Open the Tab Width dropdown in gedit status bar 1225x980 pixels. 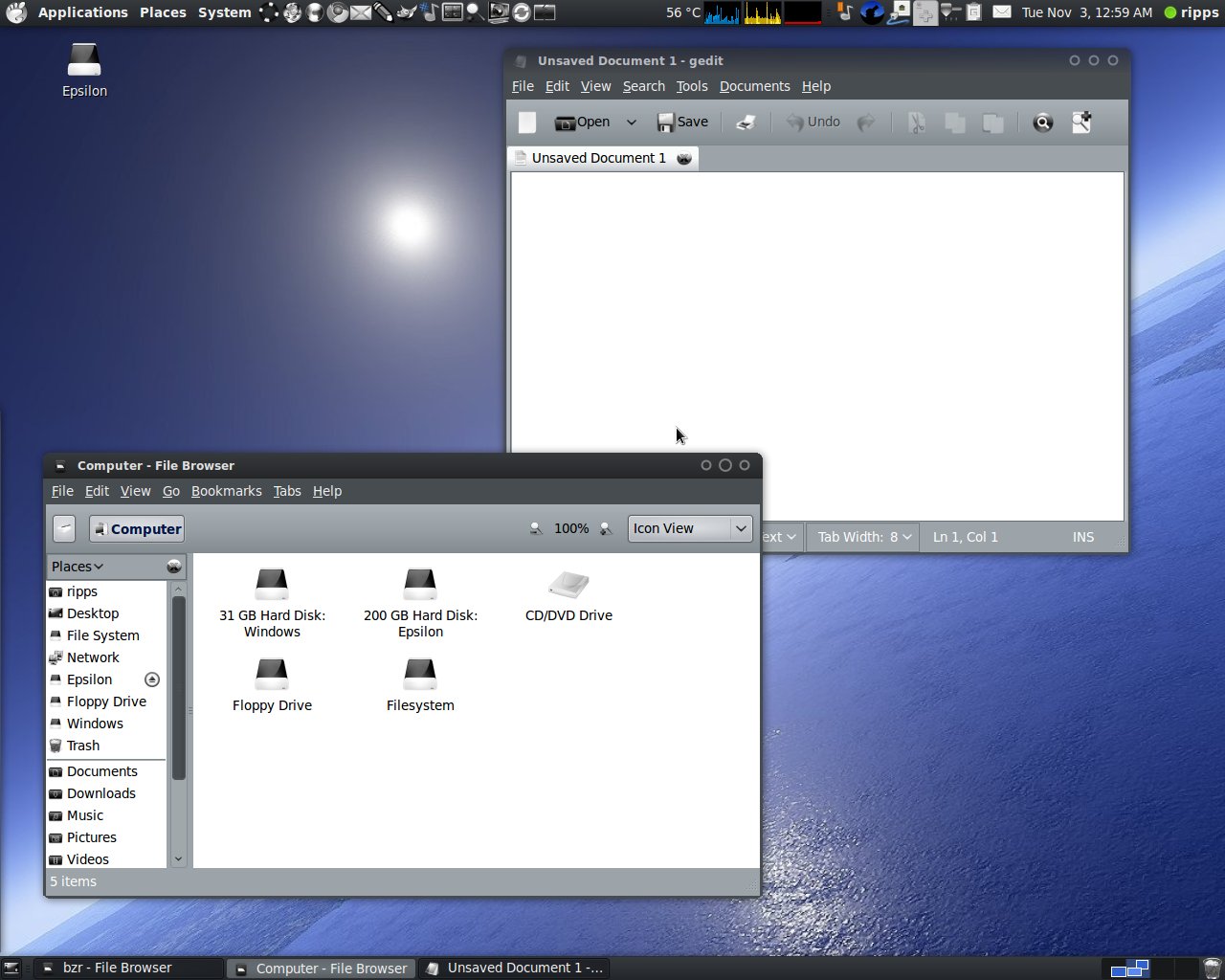[x=863, y=537]
